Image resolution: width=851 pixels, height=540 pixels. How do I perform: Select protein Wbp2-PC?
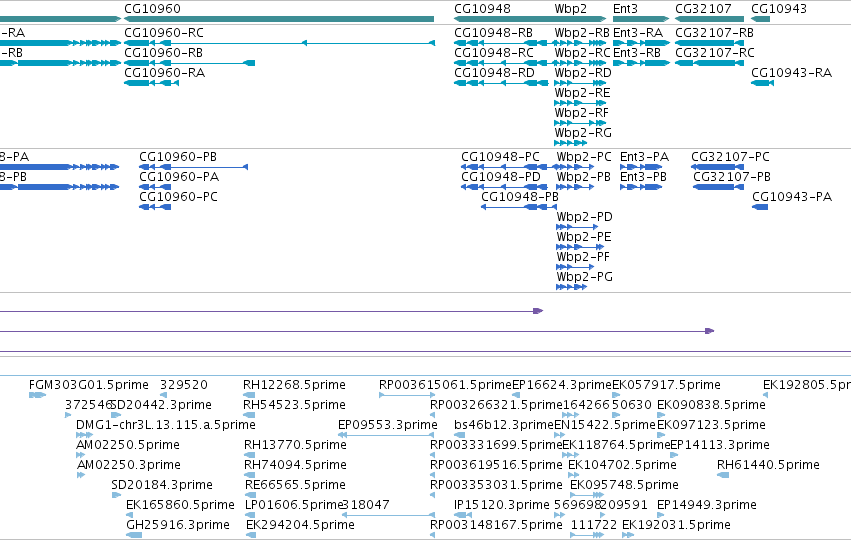pos(584,157)
